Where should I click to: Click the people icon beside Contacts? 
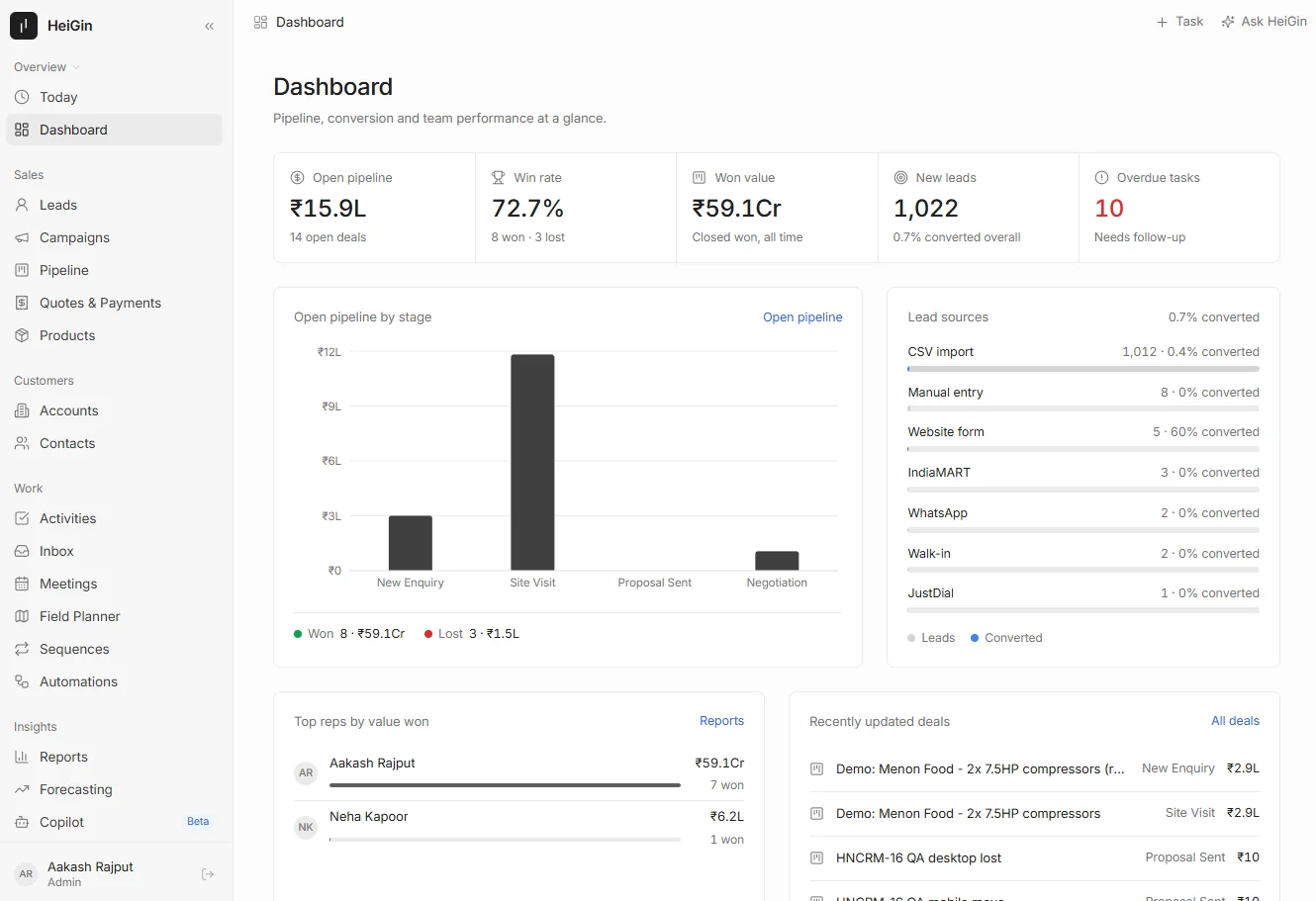22,443
